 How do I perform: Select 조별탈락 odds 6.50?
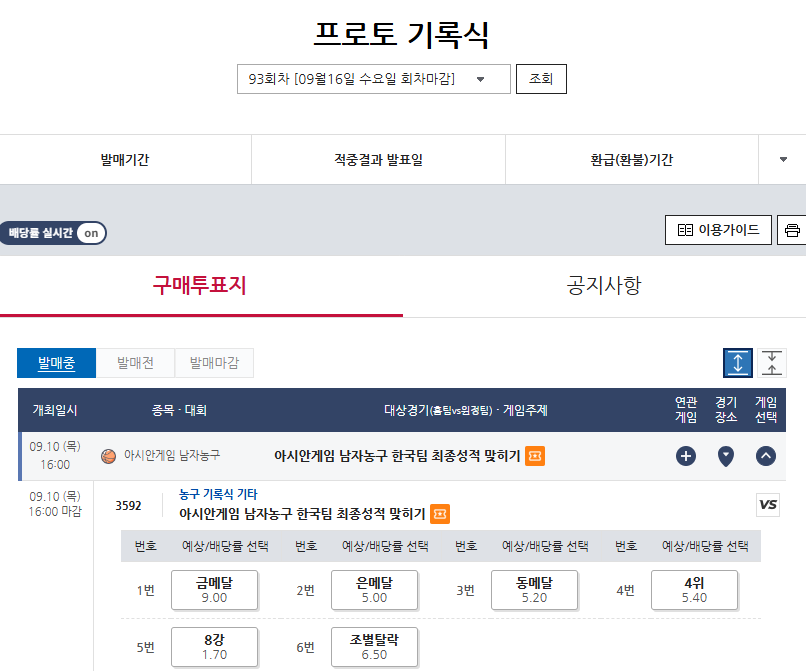pos(374,647)
